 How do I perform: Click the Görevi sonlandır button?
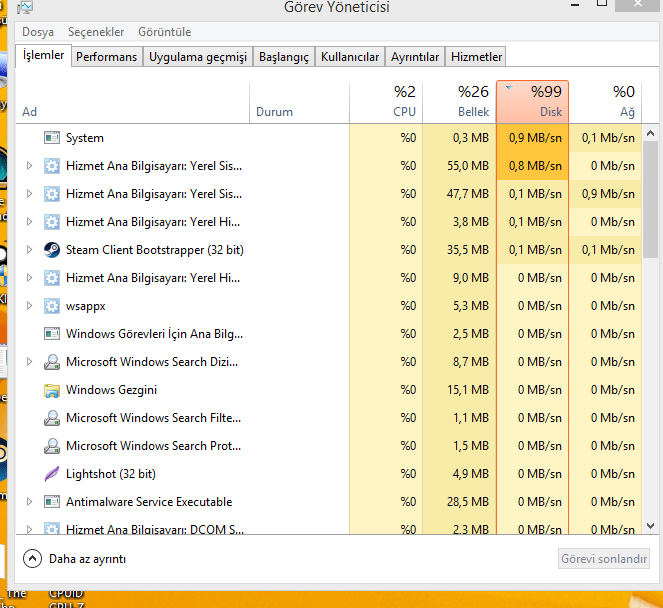click(604, 559)
